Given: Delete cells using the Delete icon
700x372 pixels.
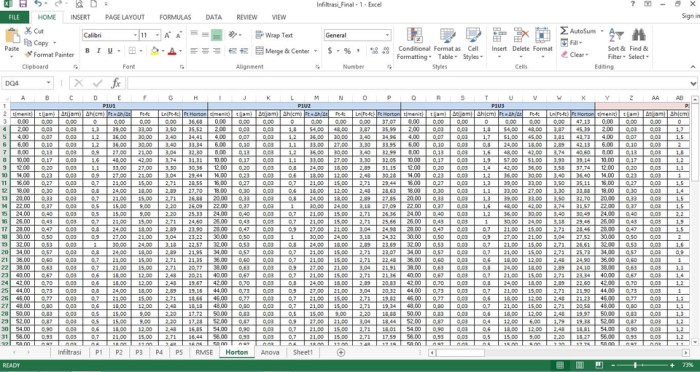Looking at the screenshot, I should (x=521, y=35).
